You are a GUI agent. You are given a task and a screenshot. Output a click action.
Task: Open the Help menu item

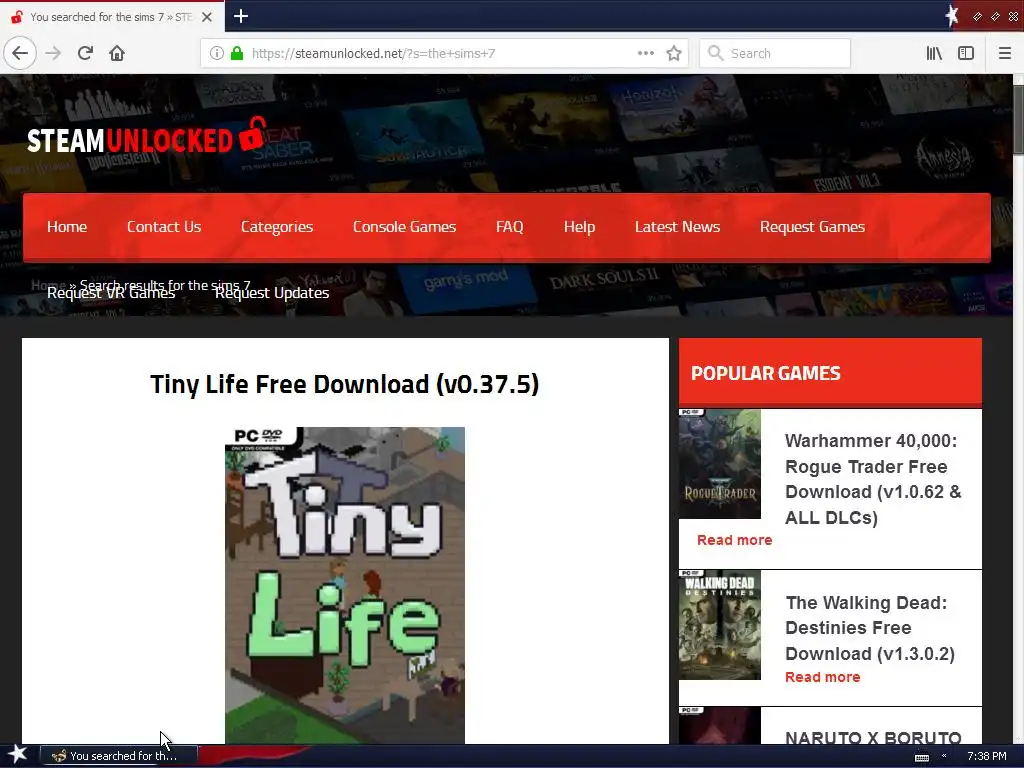(x=579, y=227)
